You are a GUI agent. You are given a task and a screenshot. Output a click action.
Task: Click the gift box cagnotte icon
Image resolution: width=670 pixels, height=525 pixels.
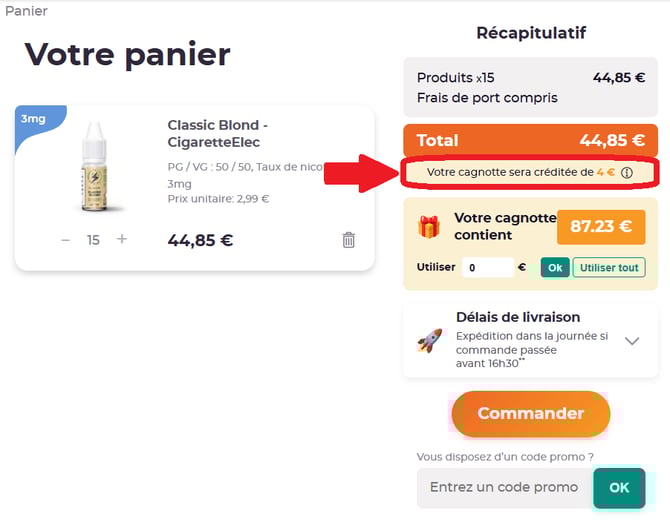click(x=429, y=226)
